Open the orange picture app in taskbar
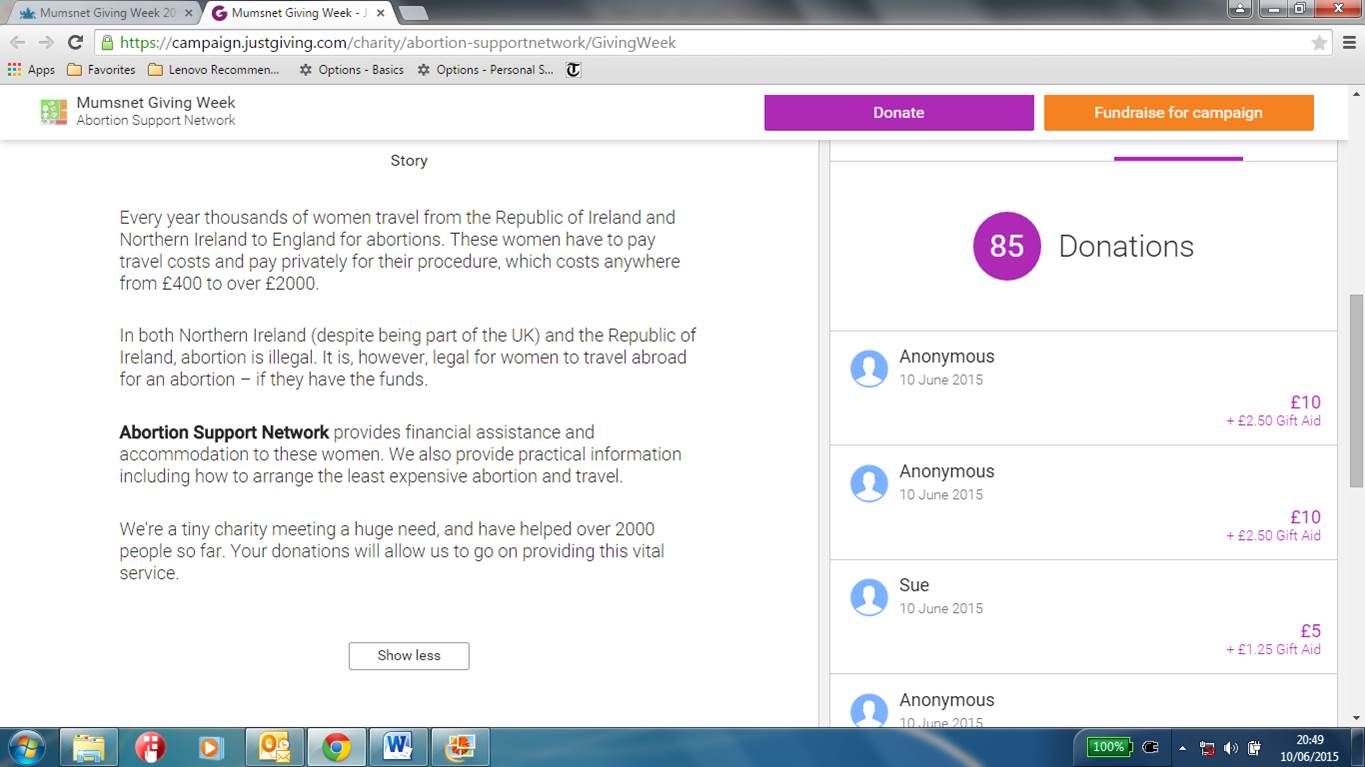 pos(460,747)
